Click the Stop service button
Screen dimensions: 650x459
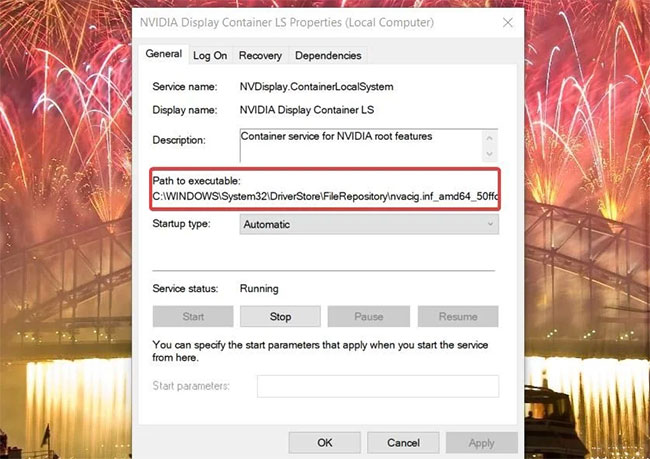tap(280, 317)
